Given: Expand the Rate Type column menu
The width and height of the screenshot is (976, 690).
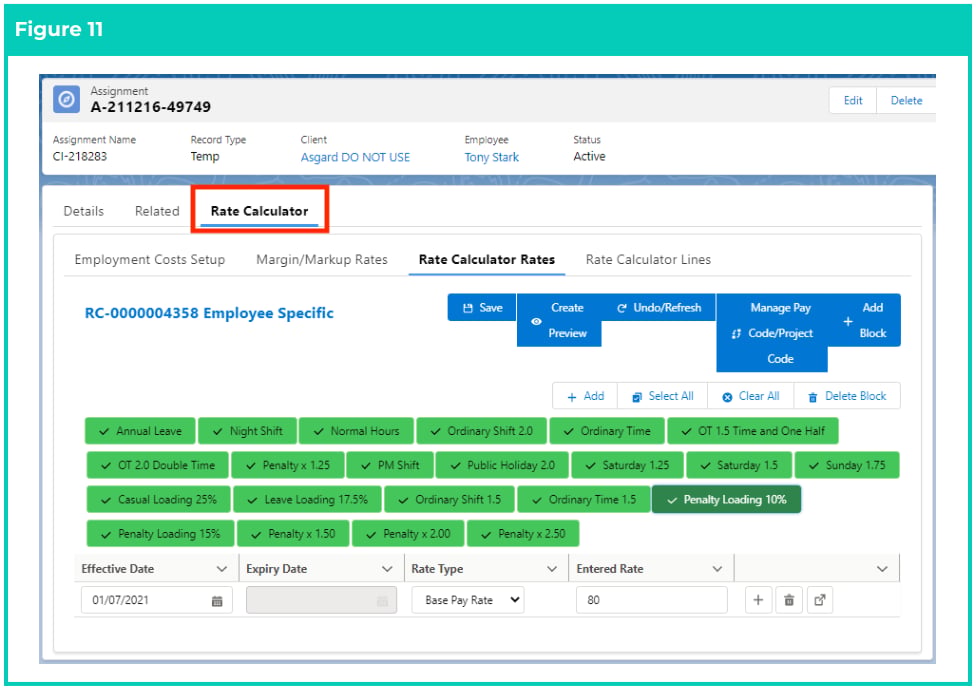Looking at the screenshot, I should 552,569.
